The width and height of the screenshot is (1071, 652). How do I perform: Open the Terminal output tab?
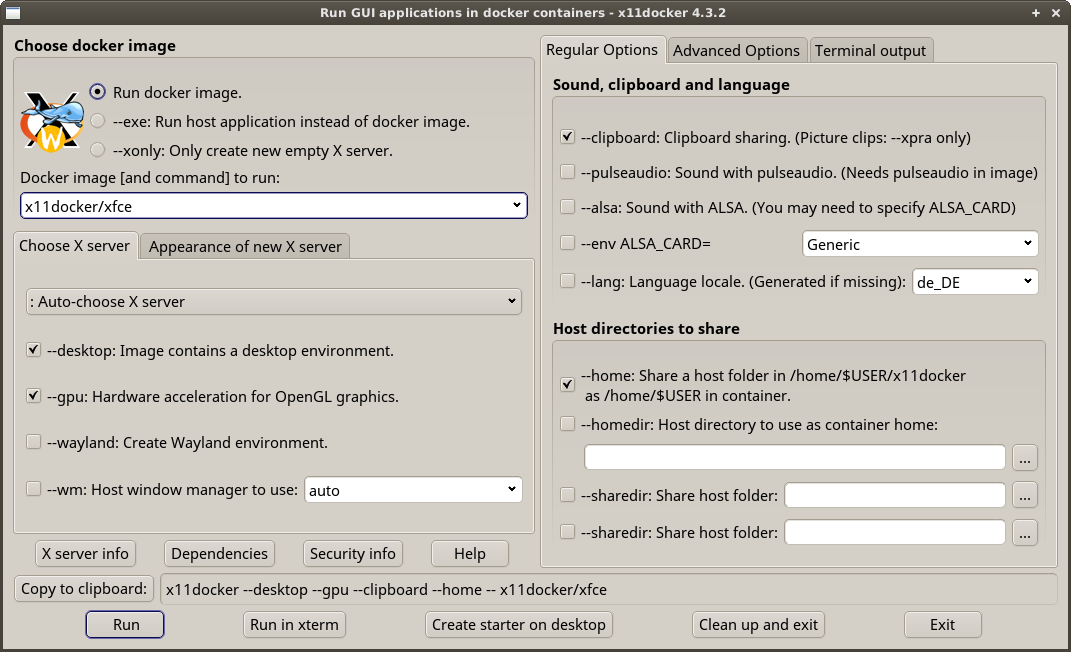tap(870, 51)
